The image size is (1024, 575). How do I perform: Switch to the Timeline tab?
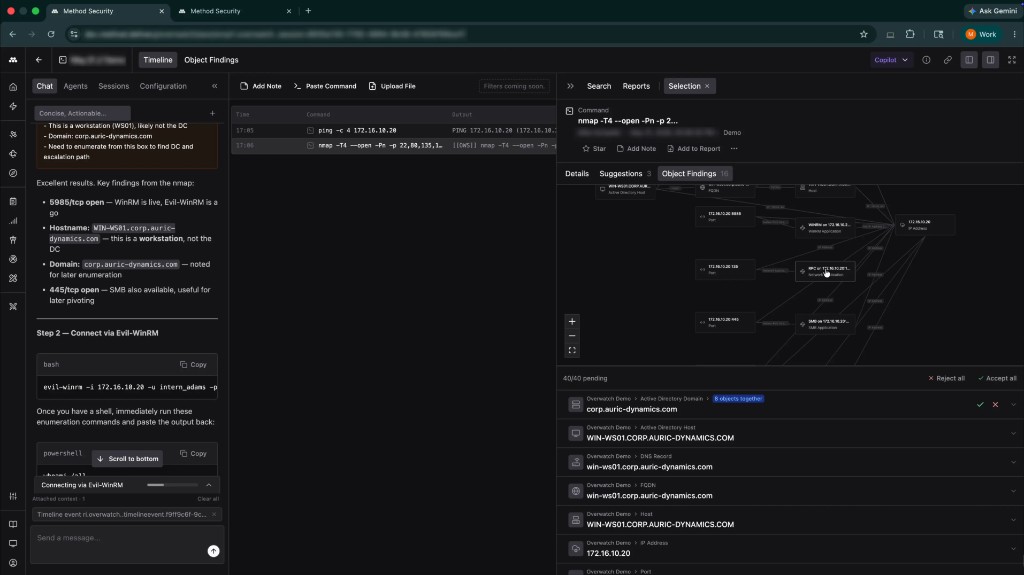157,59
